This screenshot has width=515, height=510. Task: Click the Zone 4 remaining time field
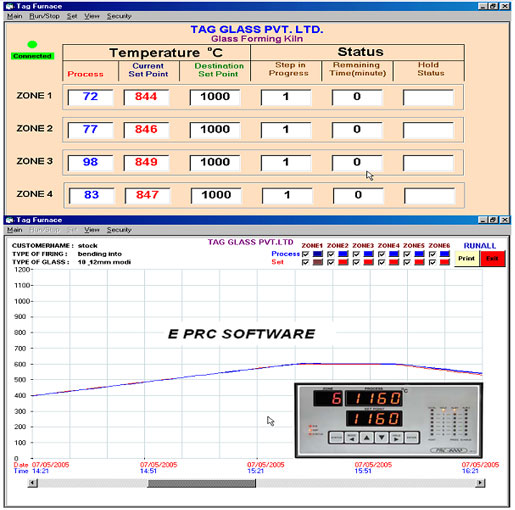click(x=358, y=196)
